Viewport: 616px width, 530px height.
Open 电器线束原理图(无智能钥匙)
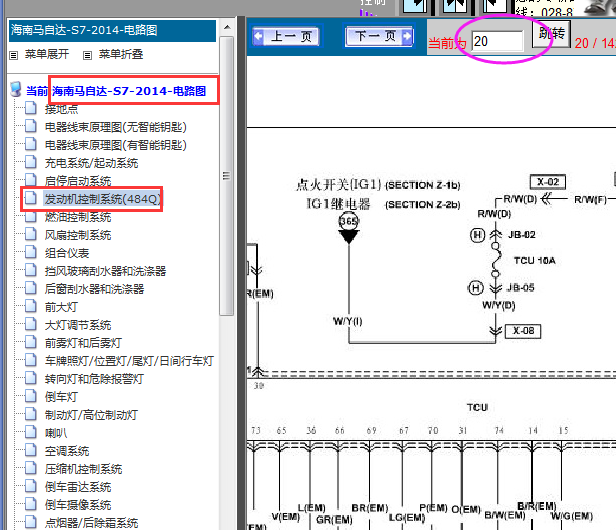[116, 127]
